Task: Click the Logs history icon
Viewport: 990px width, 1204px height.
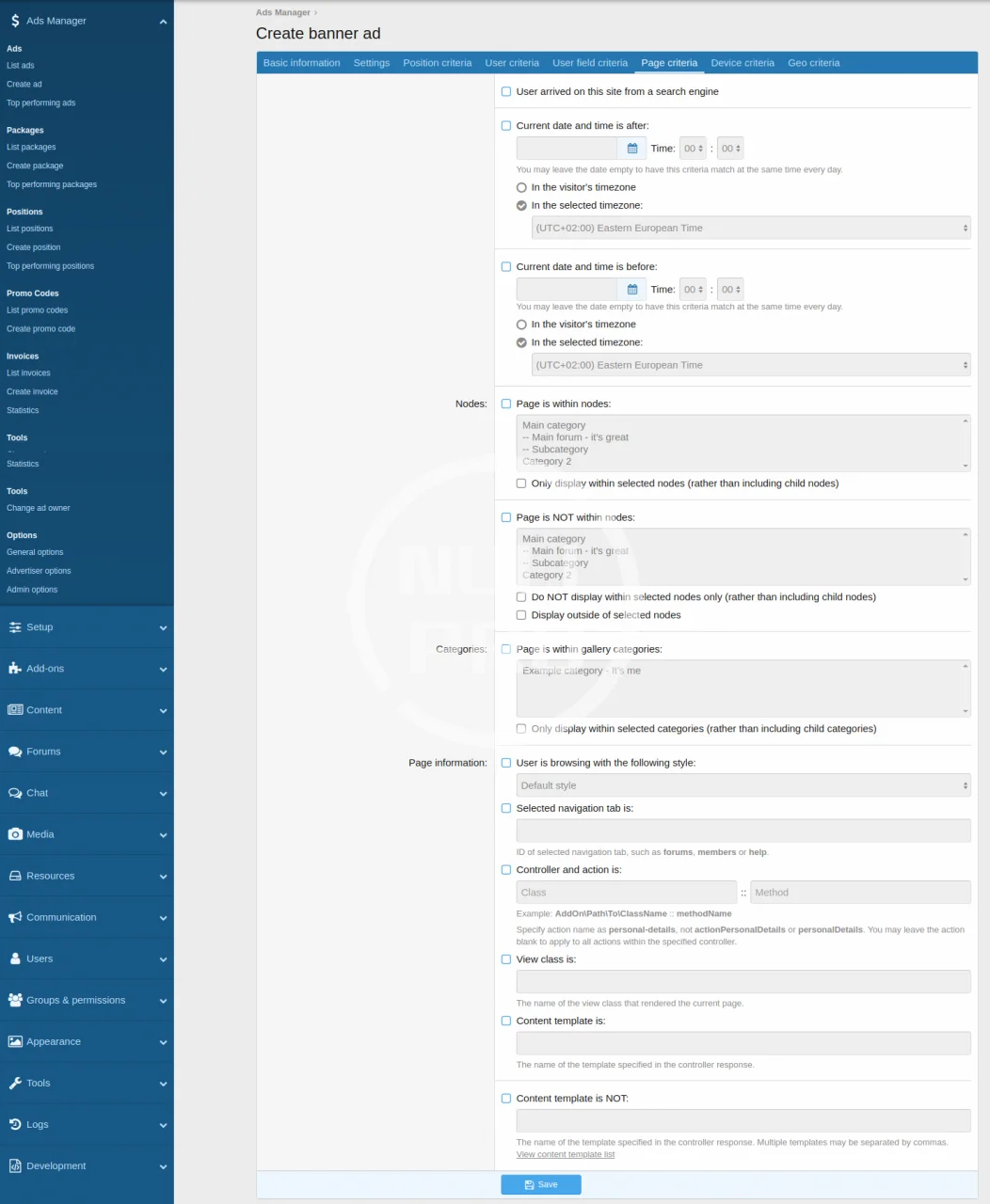Action: 15,1124
